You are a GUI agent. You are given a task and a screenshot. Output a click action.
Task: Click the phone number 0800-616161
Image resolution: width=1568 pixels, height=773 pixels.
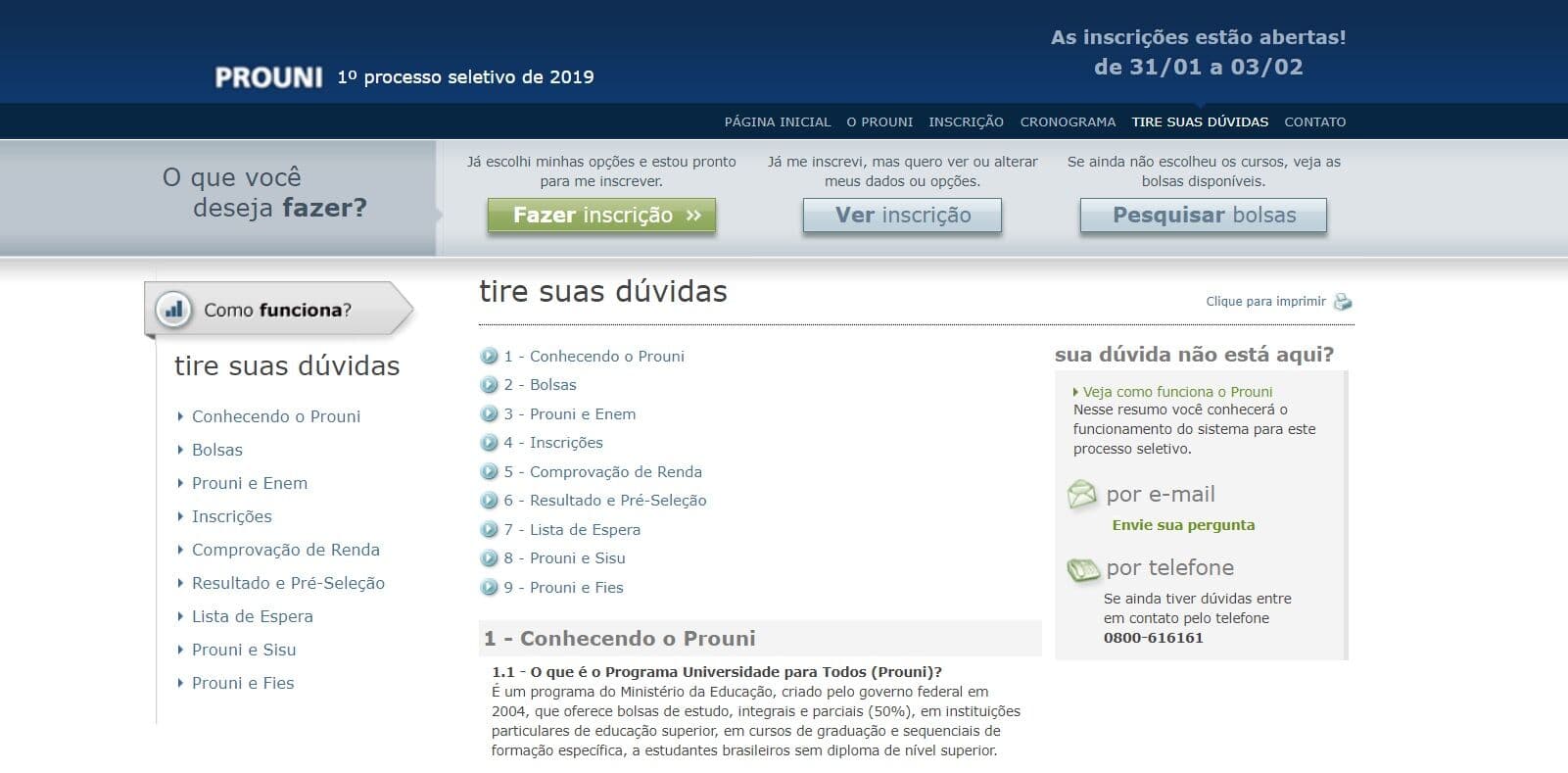pos(1154,638)
